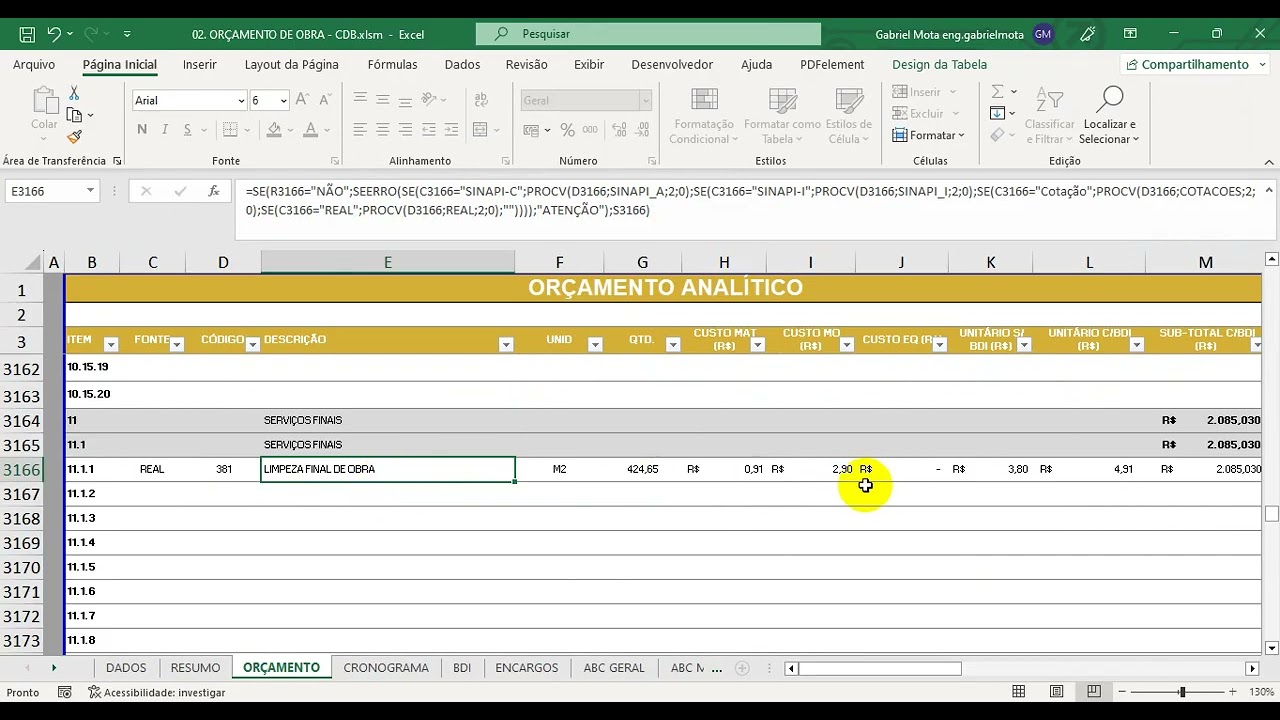Toggle merge and center cells

click(480, 130)
